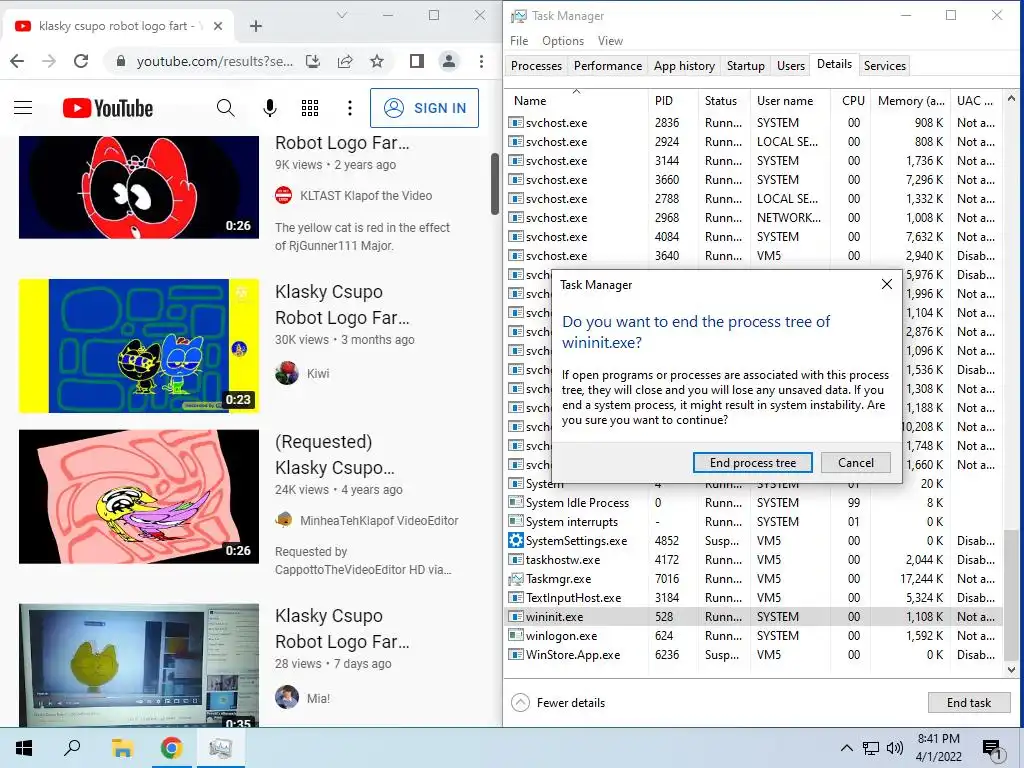1024x768 pixels.
Task: Click the network tray icon
Action: point(871,748)
